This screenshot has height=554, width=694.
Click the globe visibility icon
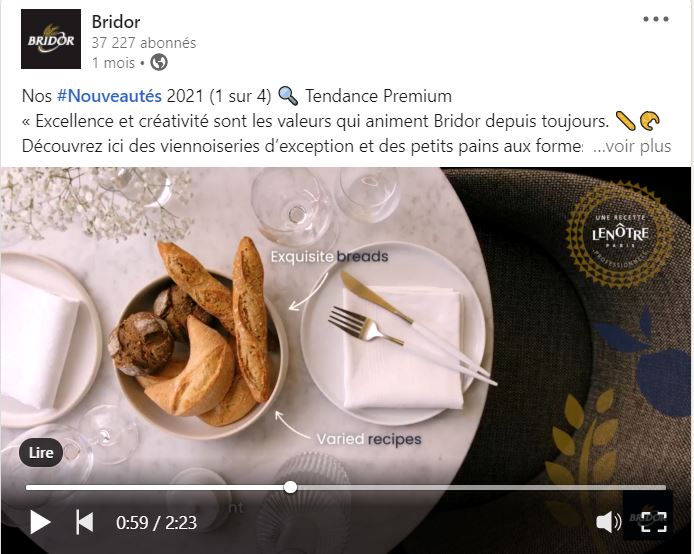point(159,62)
